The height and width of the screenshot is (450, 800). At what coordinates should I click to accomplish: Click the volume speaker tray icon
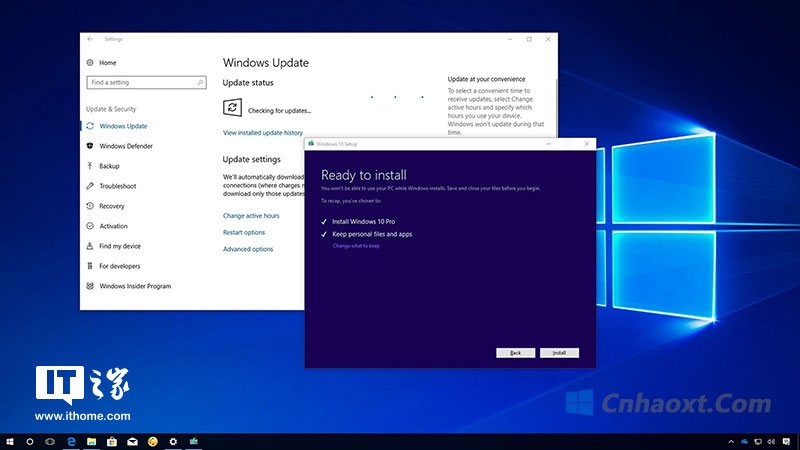click(771, 442)
